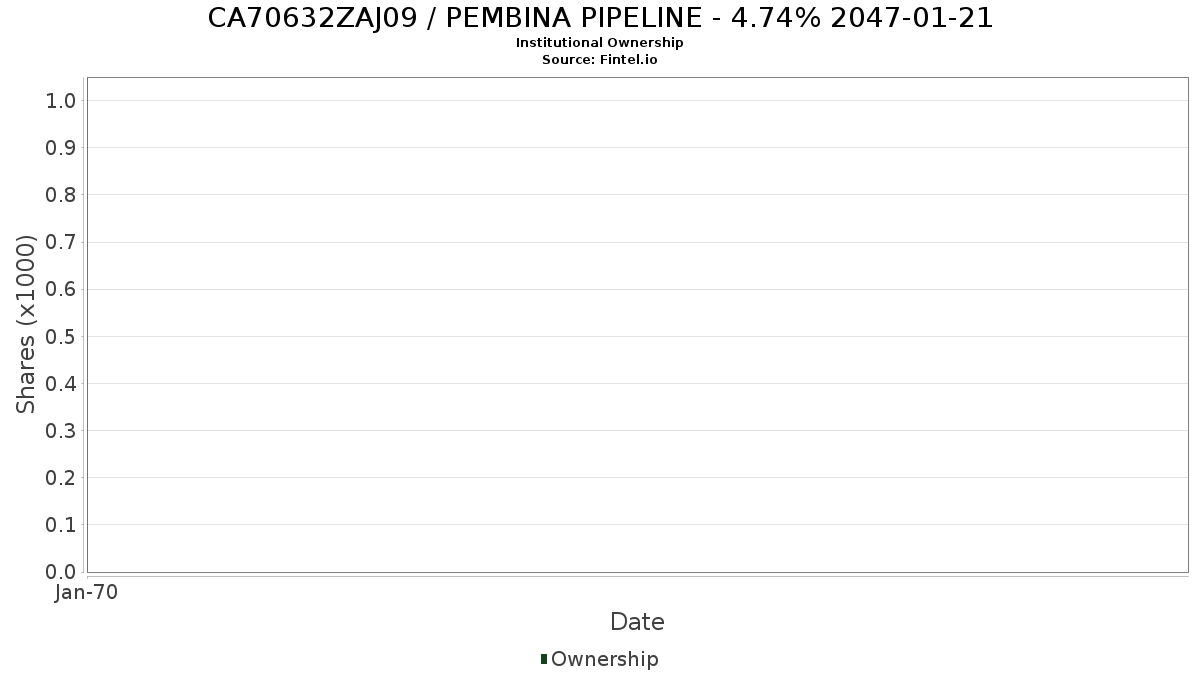Click the 0.9 y-axis tick label
The image size is (1200, 675).
61,148
